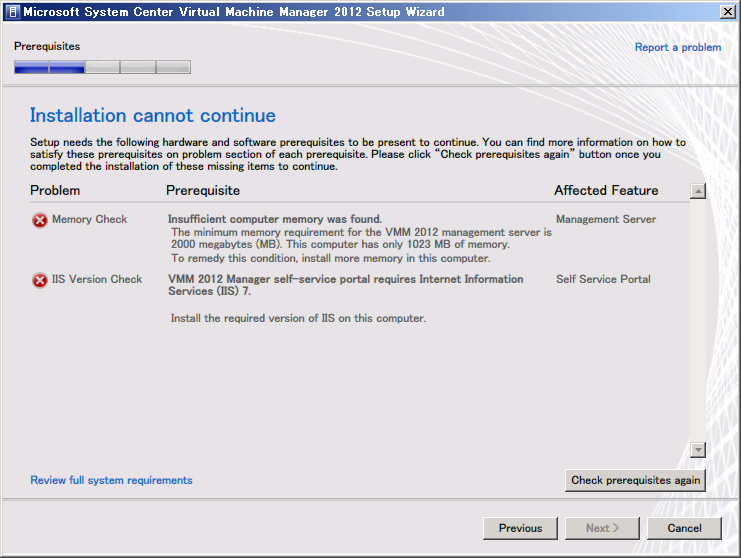Cancel the setup wizard
The height and width of the screenshot is (558, 741).
click(684, 528)
